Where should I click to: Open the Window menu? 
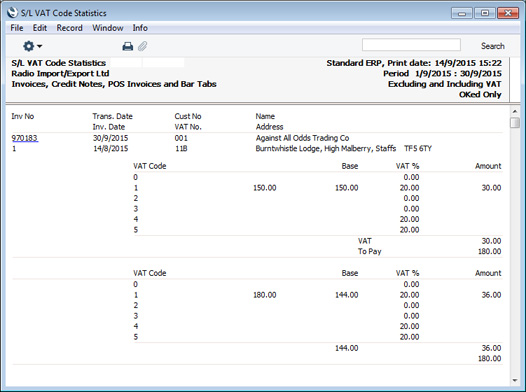pos(108,28)
